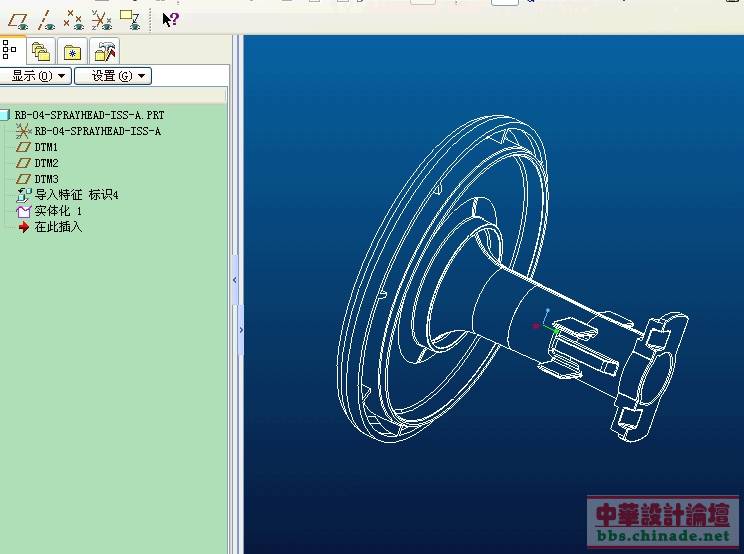Open the 显示(O) dropdown menu
This screenshot has width=744, height=554.
pyautogui.click(x=36, y=76)
